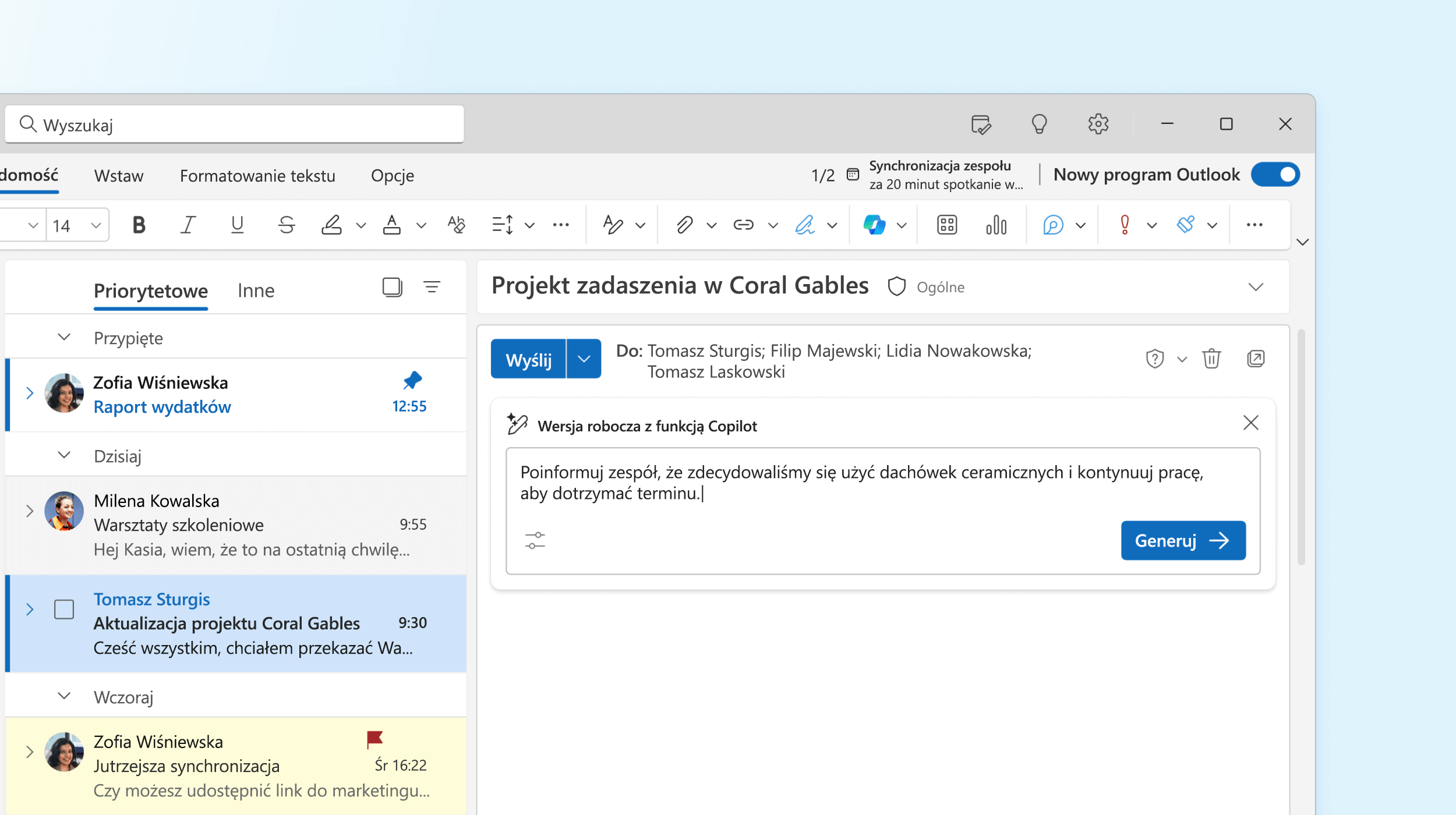The width and height of the screenshot is (1456, 815).
Task: Open the Wstaw ribbon tab
Action: [x=119, y=176]
